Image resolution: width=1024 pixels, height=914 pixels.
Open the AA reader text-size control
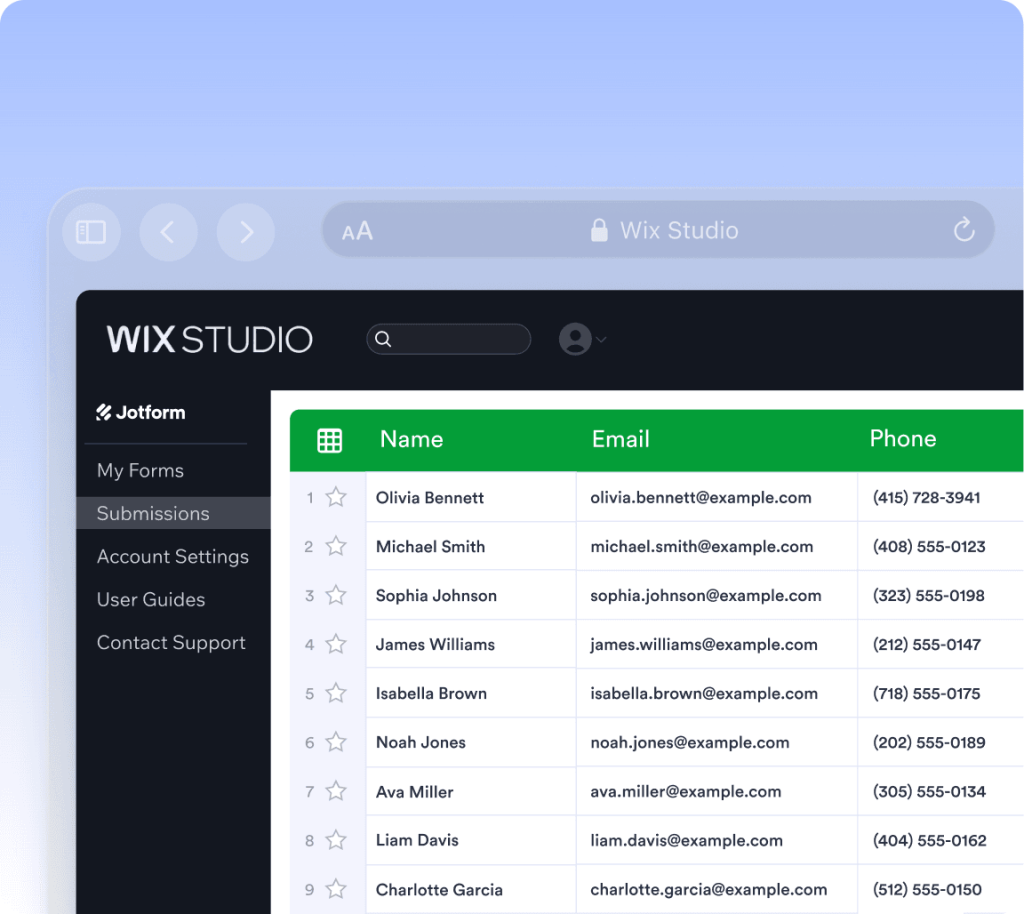357,231
